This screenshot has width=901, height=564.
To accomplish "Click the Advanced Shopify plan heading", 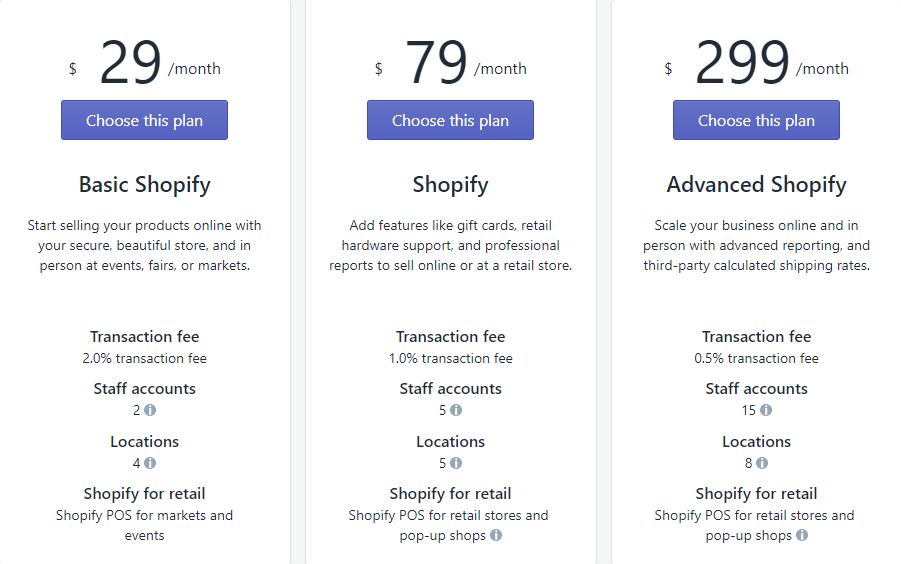I will click(x=756, y=185).
